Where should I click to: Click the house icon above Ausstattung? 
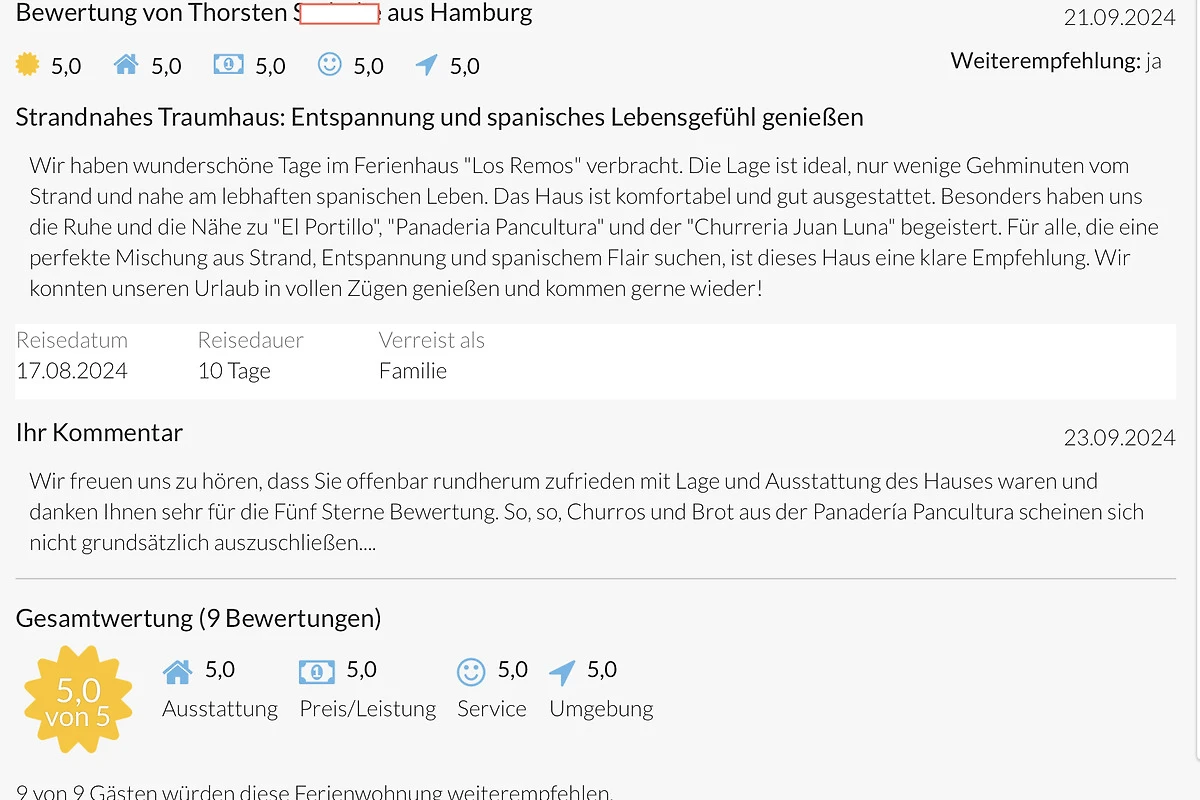[x=177, y=672]
